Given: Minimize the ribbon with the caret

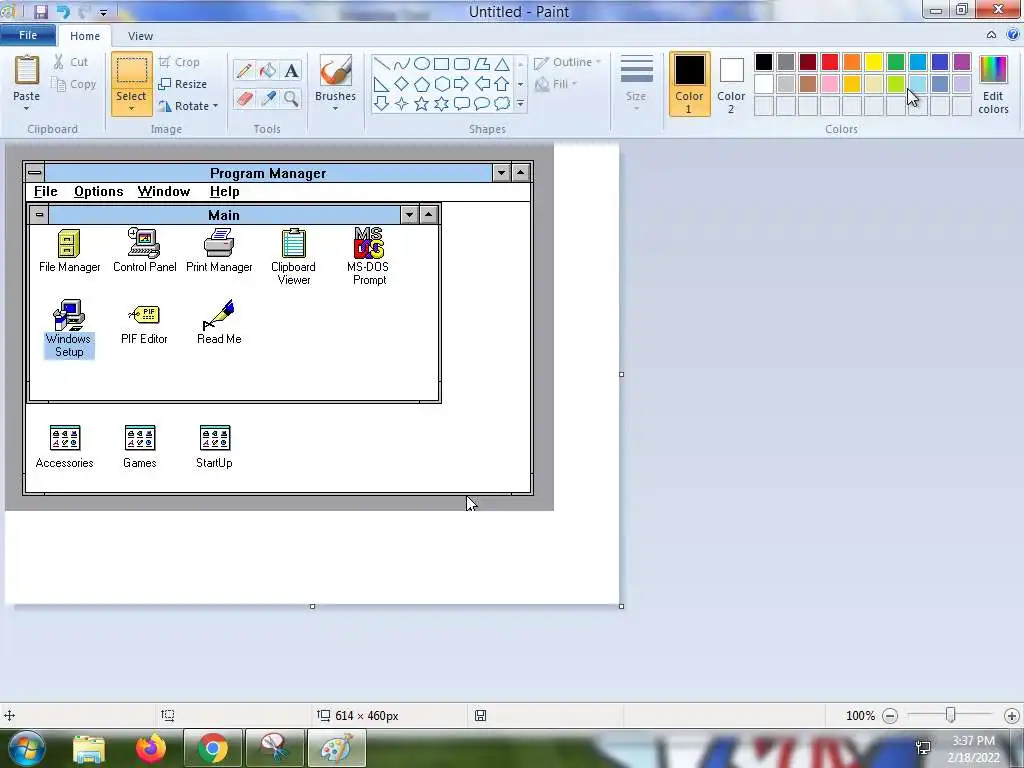Looking at the screenshot, I should (991, 35).
